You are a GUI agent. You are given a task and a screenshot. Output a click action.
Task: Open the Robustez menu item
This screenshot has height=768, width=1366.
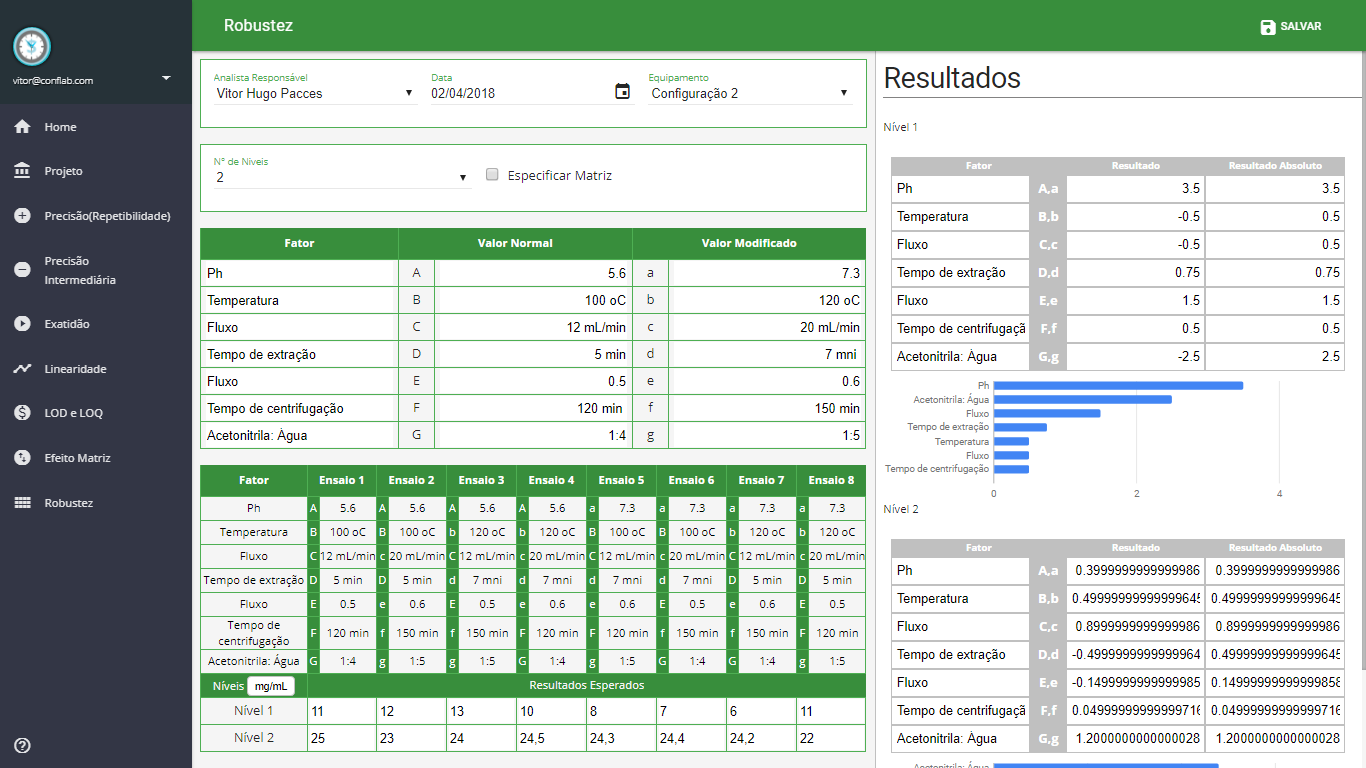pyautogui.click(x=68, y=503)
